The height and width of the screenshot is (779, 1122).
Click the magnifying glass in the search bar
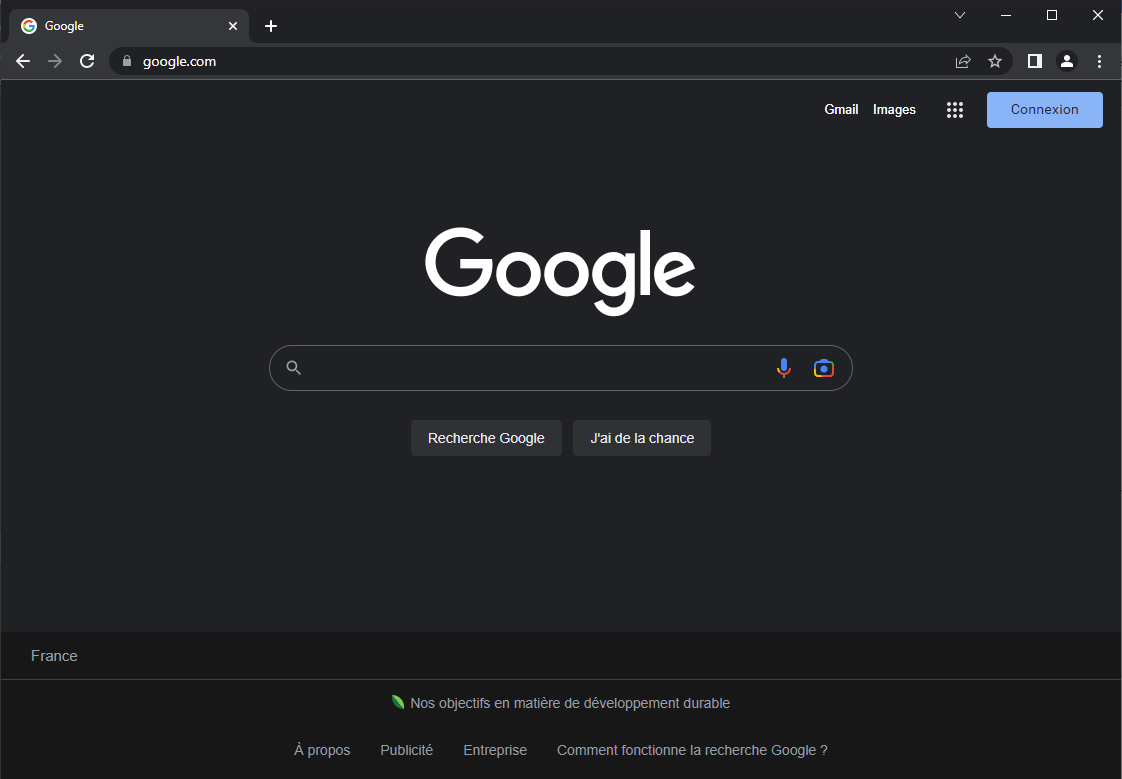click(x=293, y=368)
